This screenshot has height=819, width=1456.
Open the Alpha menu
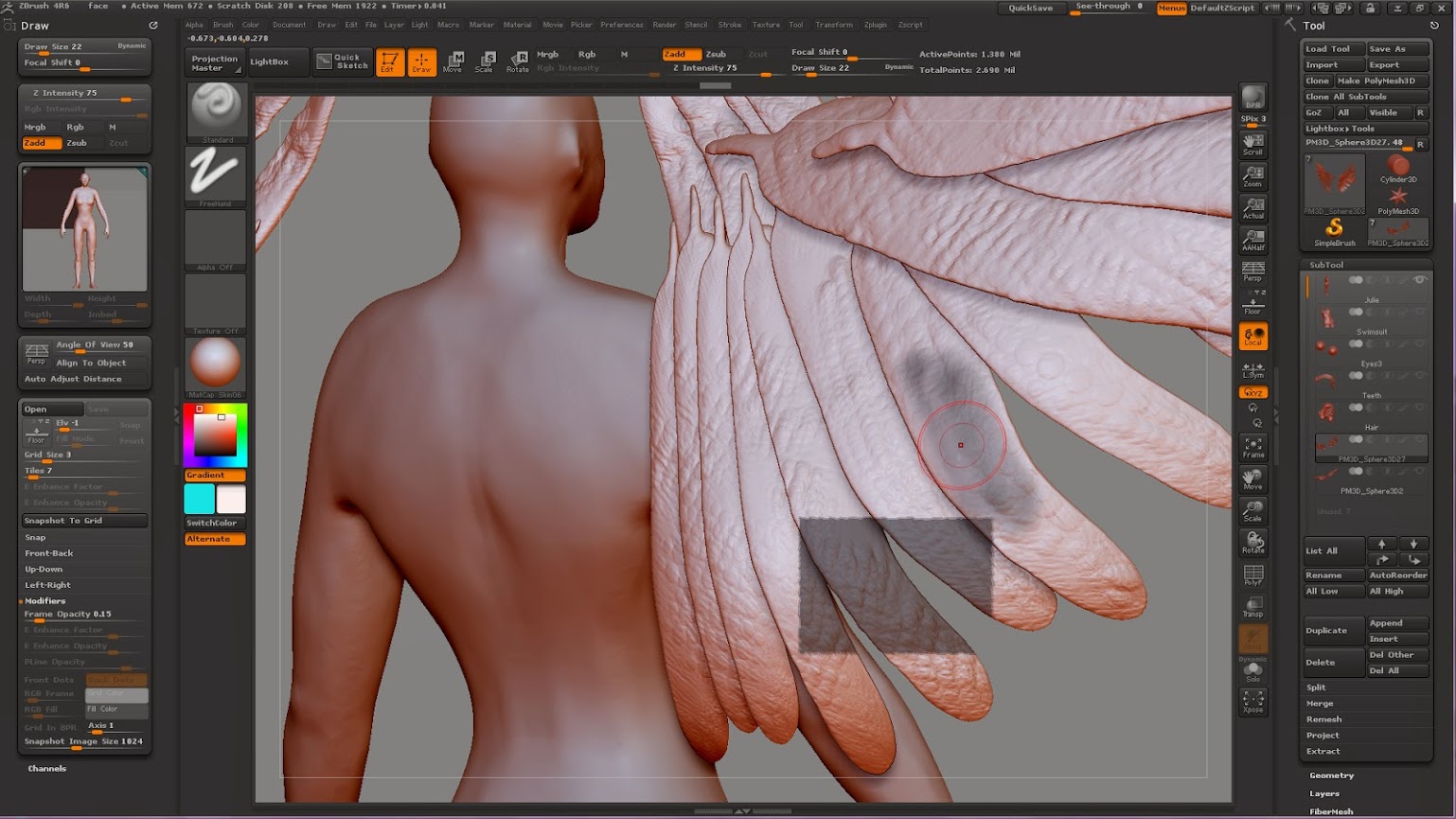(194, 25)
